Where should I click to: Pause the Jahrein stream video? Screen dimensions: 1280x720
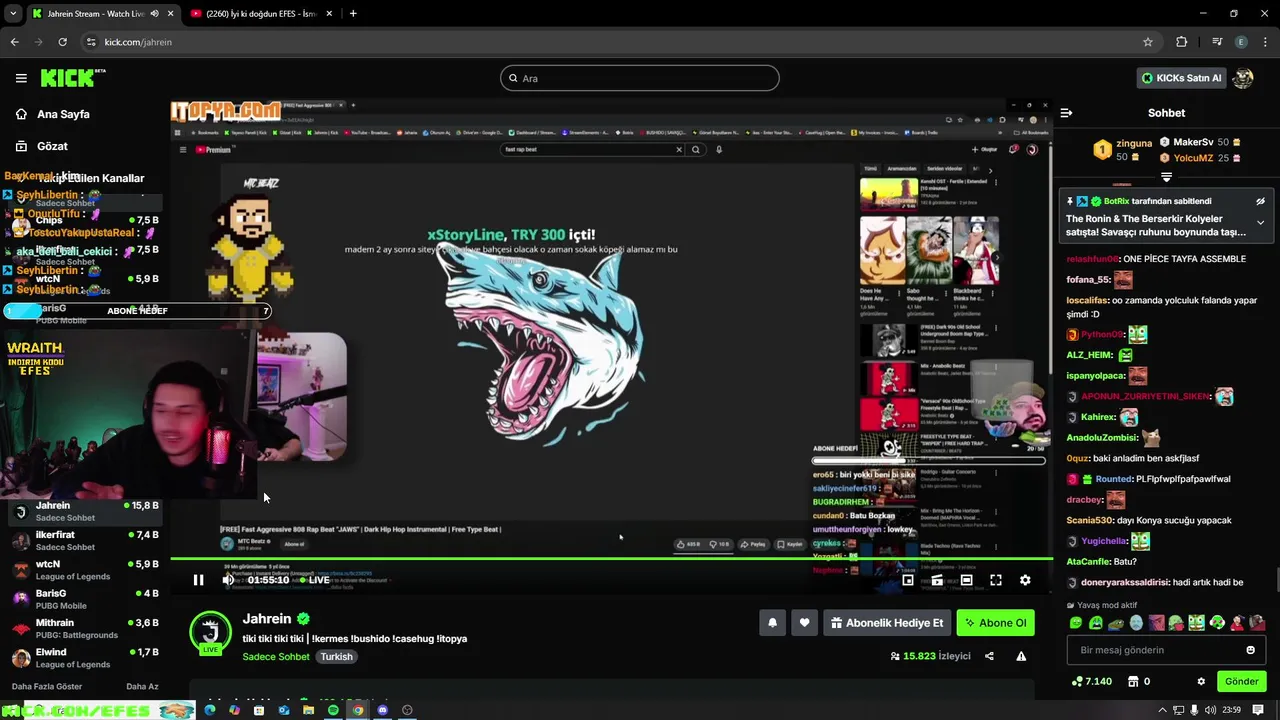point(198,580)
